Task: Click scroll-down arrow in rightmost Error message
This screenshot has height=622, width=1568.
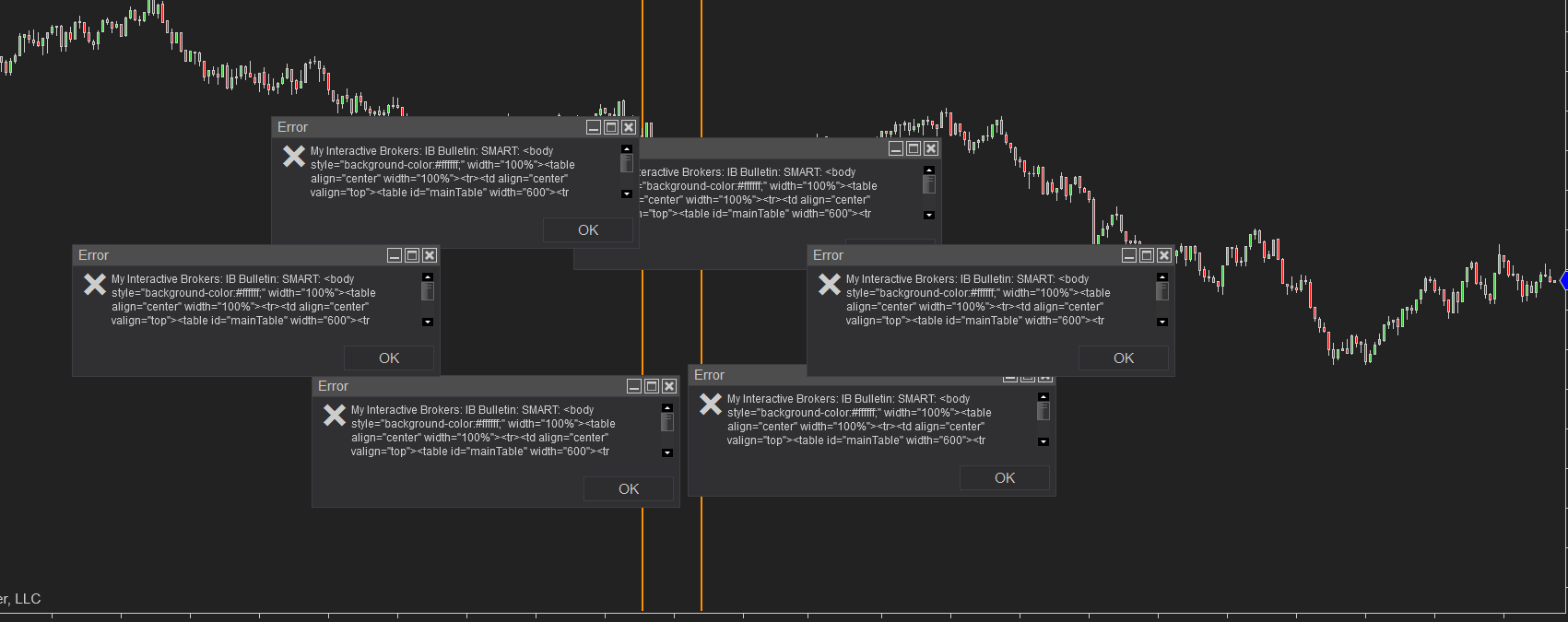Action: click(x=1162, y=323)
